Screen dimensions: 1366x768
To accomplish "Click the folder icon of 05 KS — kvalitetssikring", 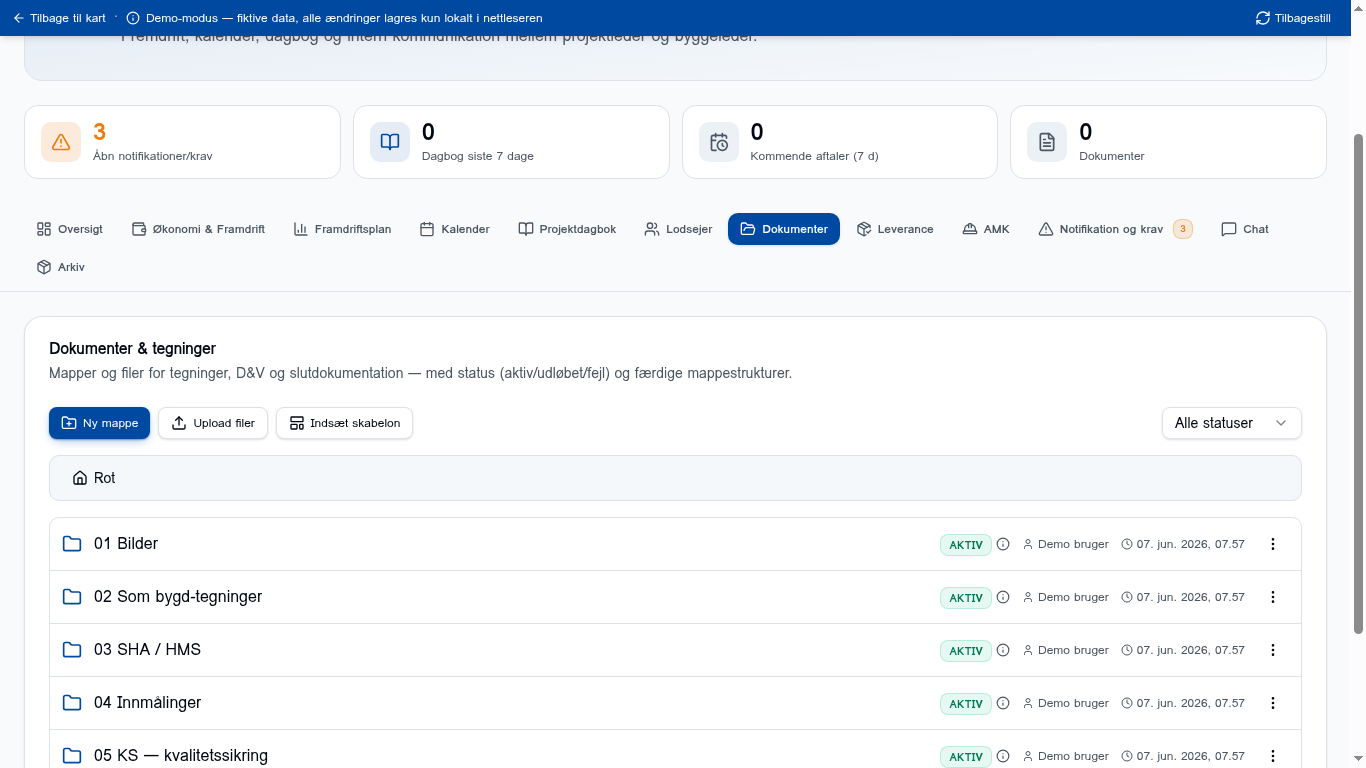I will click(72, 756).
